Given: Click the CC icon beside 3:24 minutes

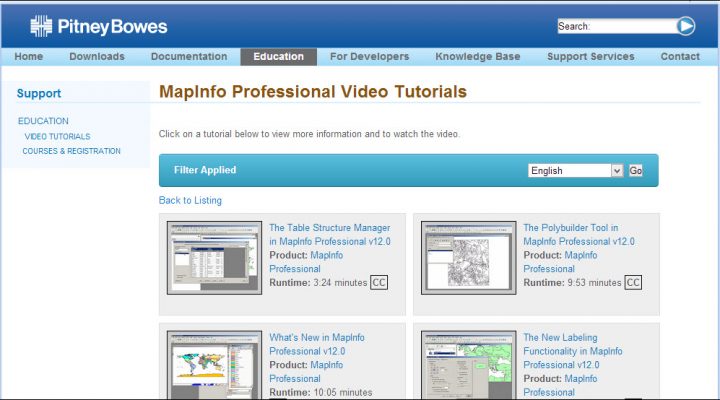Looking at the screenshot, I should [379, 282].
